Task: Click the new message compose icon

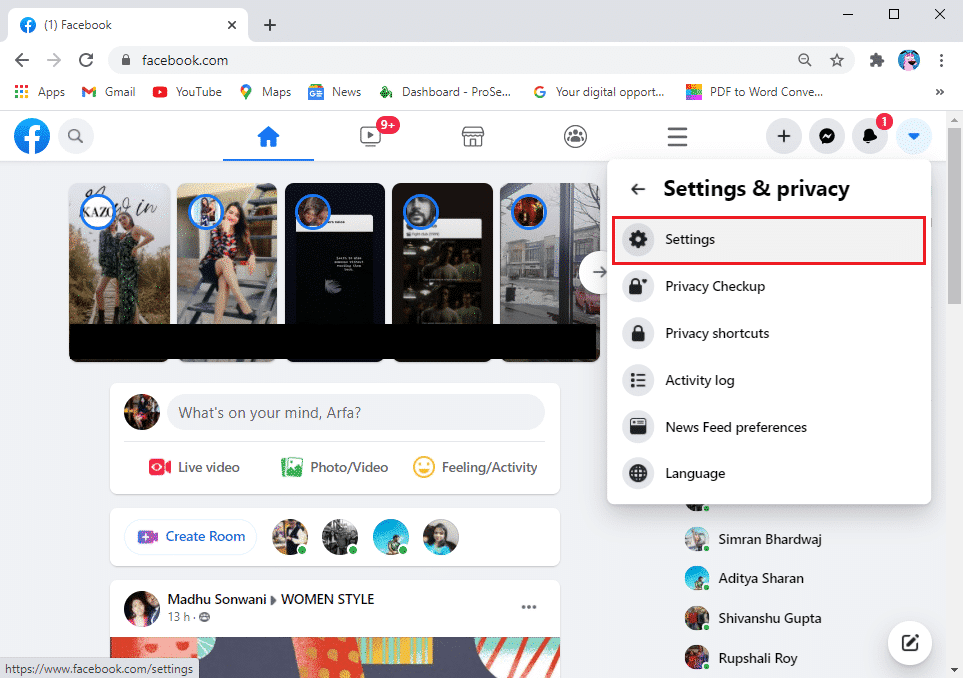Action: click(x=910, y=642)
